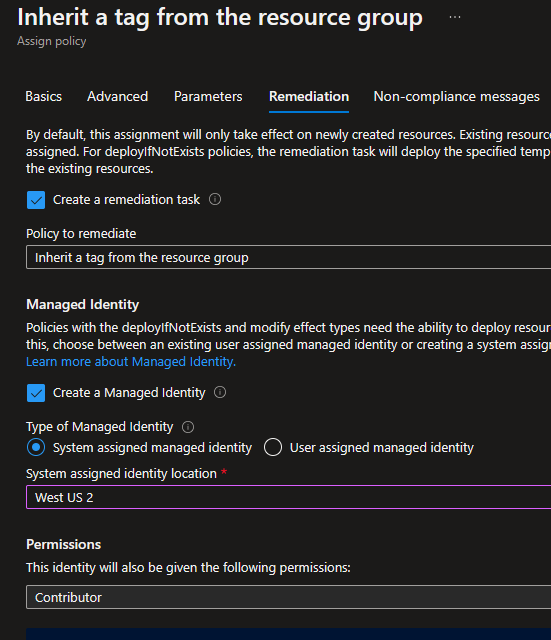Click info icon beside Create a Managed Identity
Image resolution: width=551 pixels, height=640 pixels.
[220, 392]
